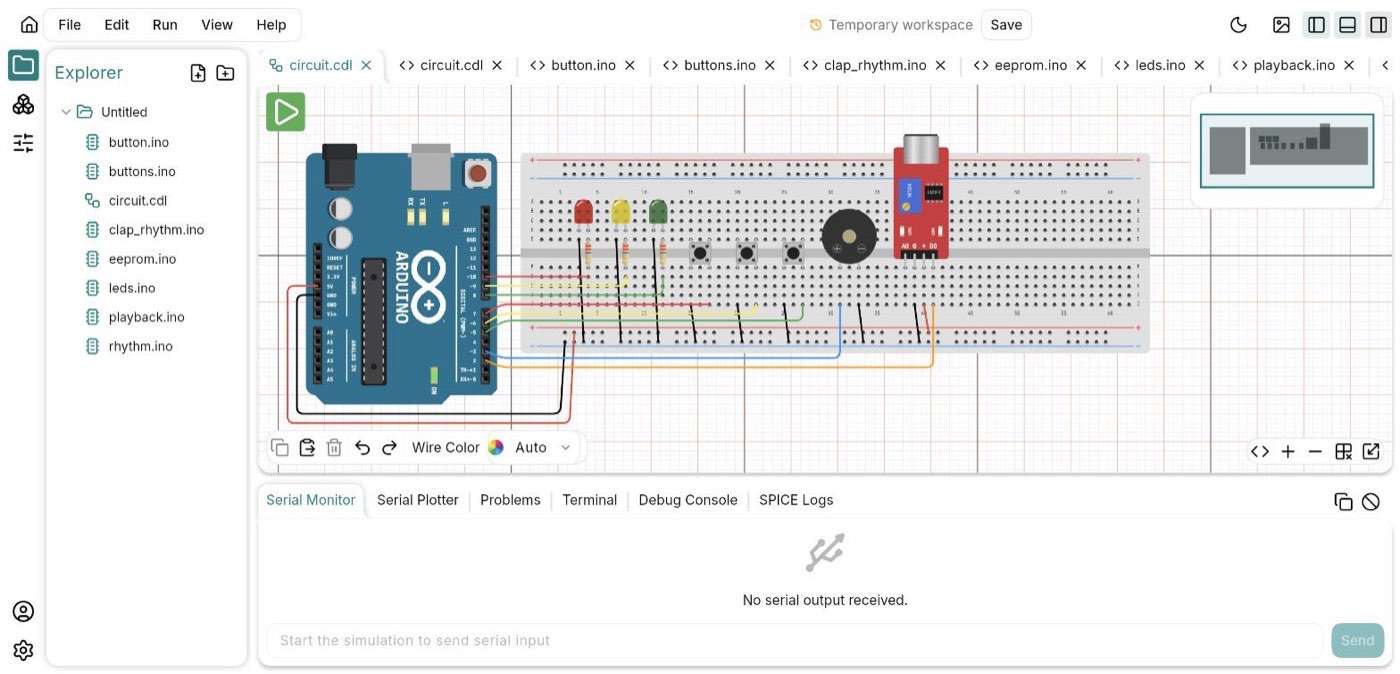1400x674 pixels.
Task: Toggle the grid display icon
Action: tap(1343, 452)
